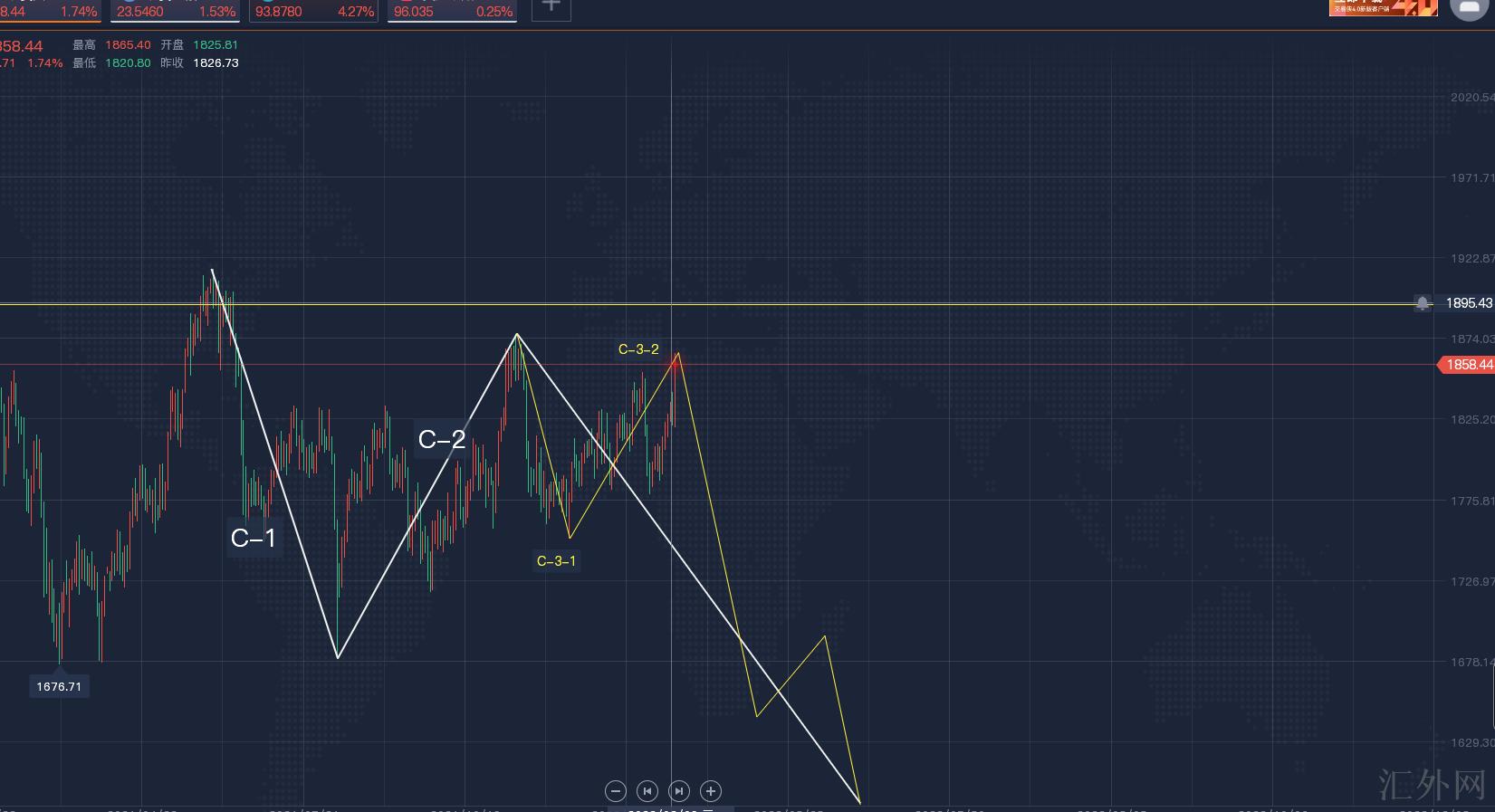Click the 1629.30 price axis label
This screenshot has height=812, width=1495.
pyautogui.click(x=1471, y=742)
